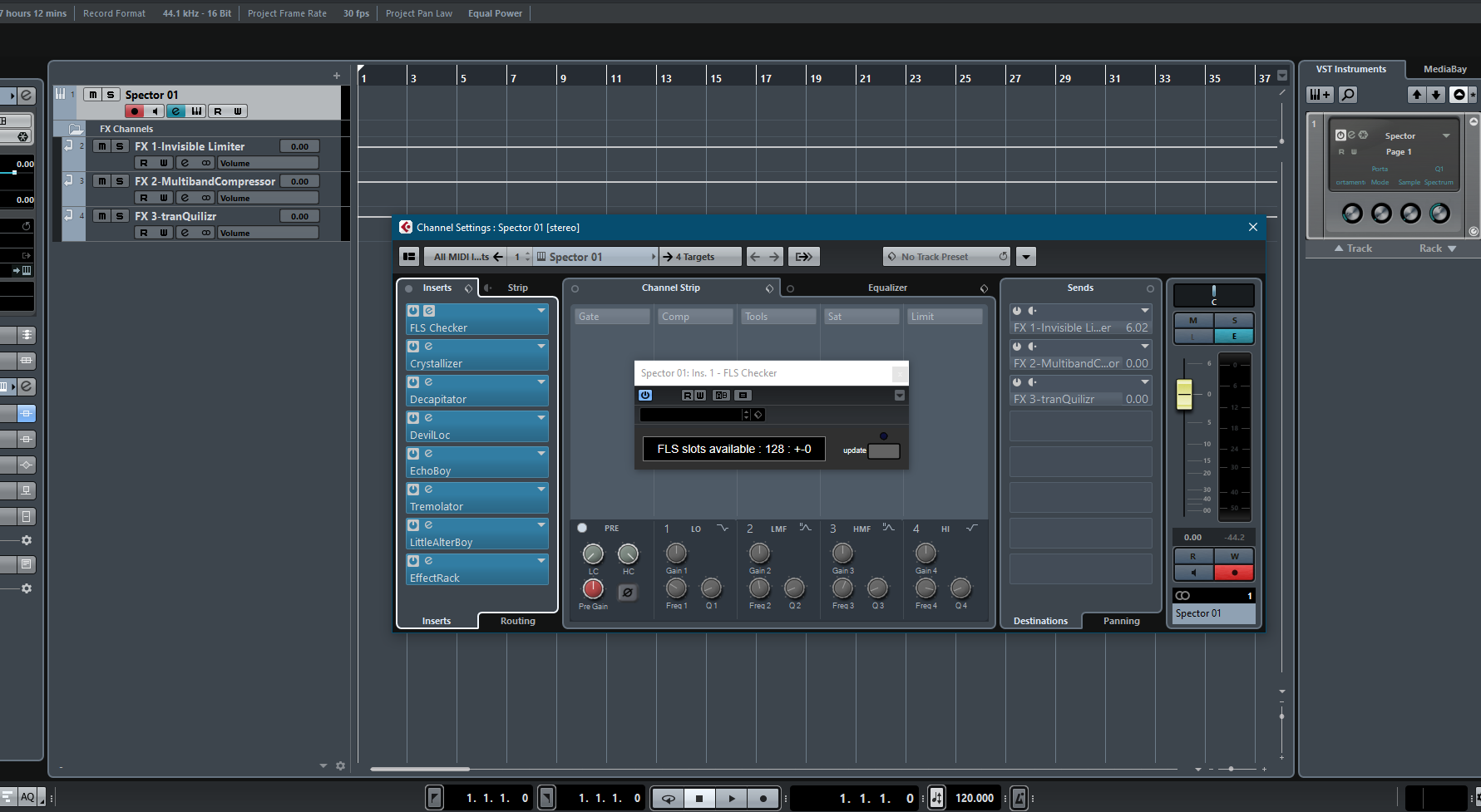Enable record on the Spector 01 track

coord(135,111)
